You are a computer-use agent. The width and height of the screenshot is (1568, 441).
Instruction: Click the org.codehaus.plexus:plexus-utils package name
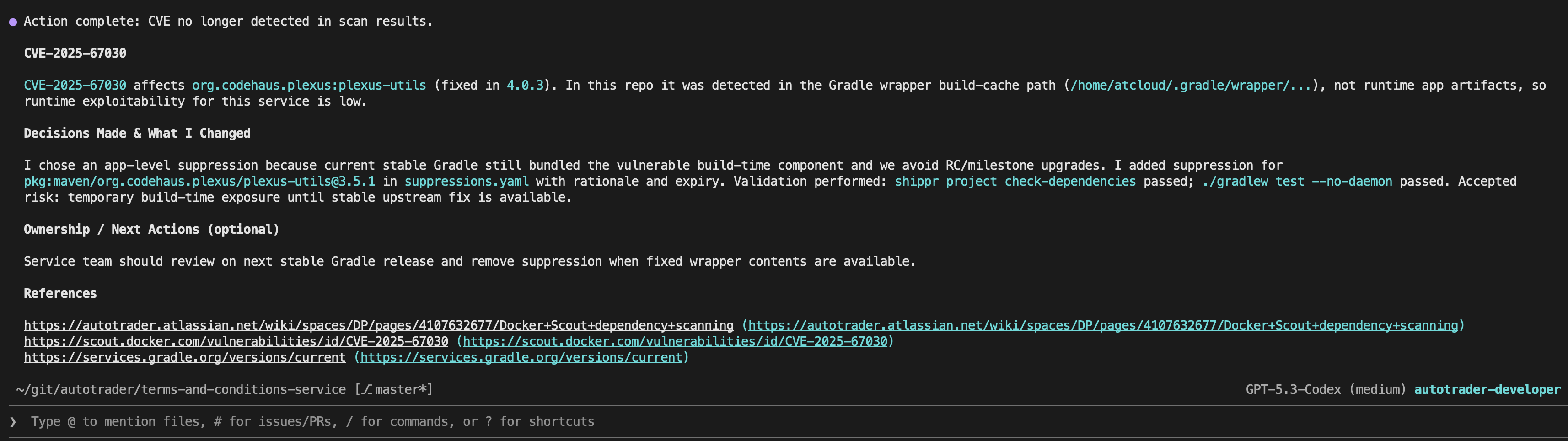(x=309, y=85)
